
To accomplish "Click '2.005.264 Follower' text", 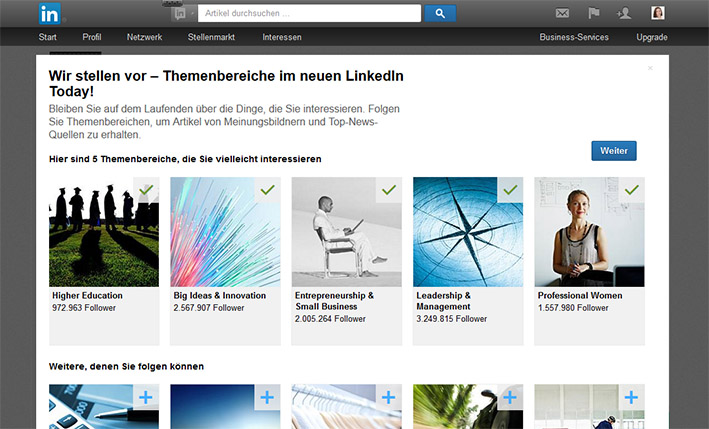I will pyautogui.click(x=330, y=319).
